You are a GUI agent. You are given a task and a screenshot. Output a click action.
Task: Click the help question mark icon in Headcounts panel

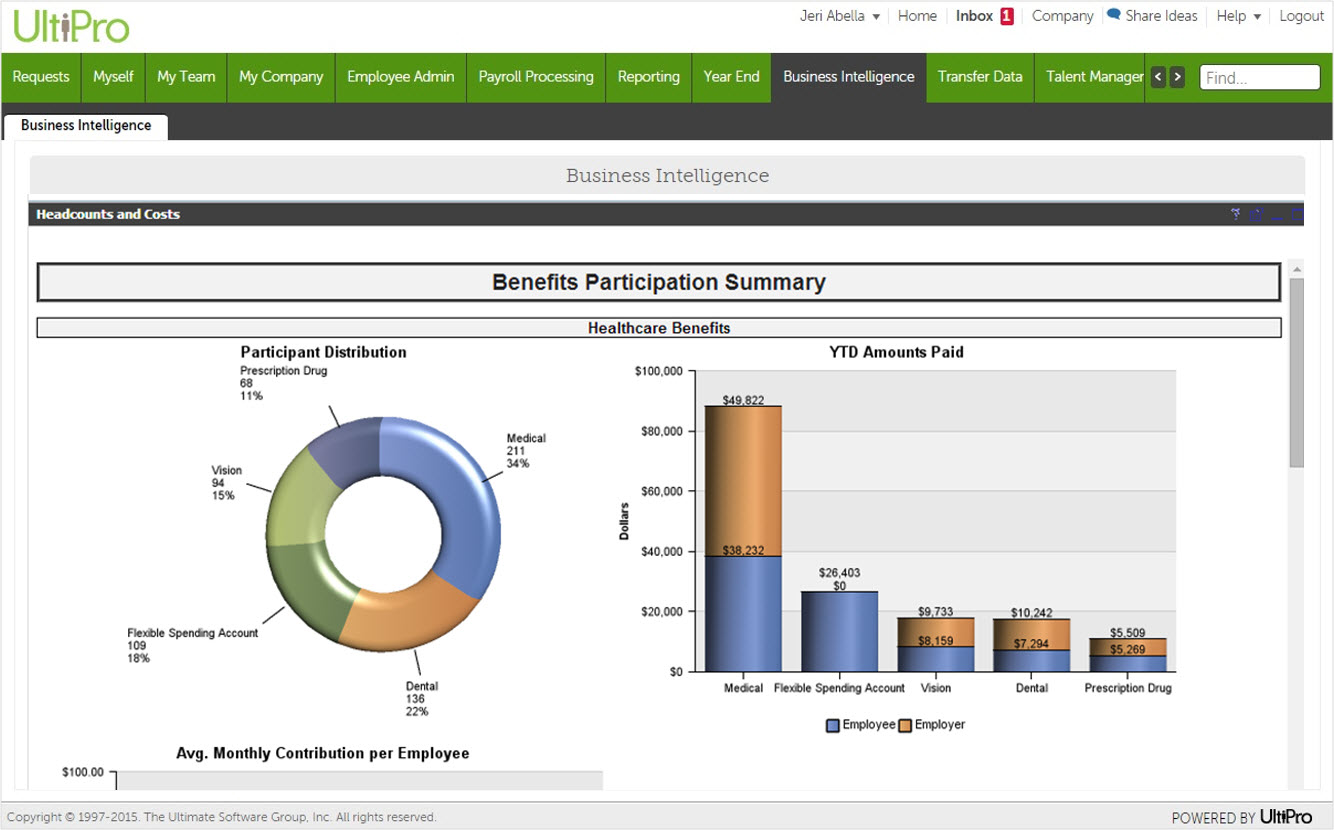[1236, 214]
